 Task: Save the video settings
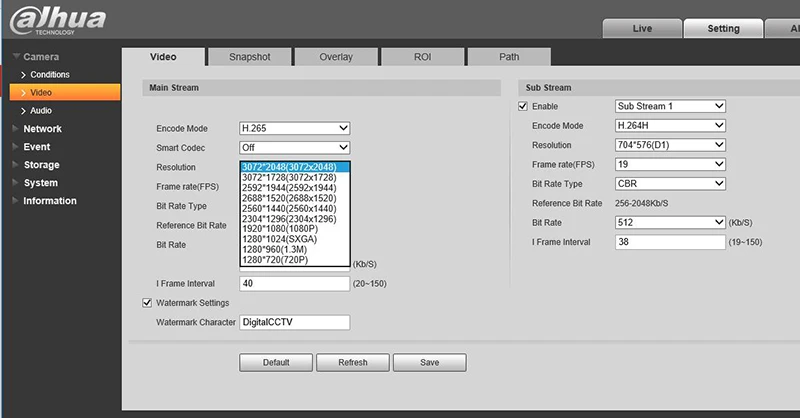[x=430, y=362]
